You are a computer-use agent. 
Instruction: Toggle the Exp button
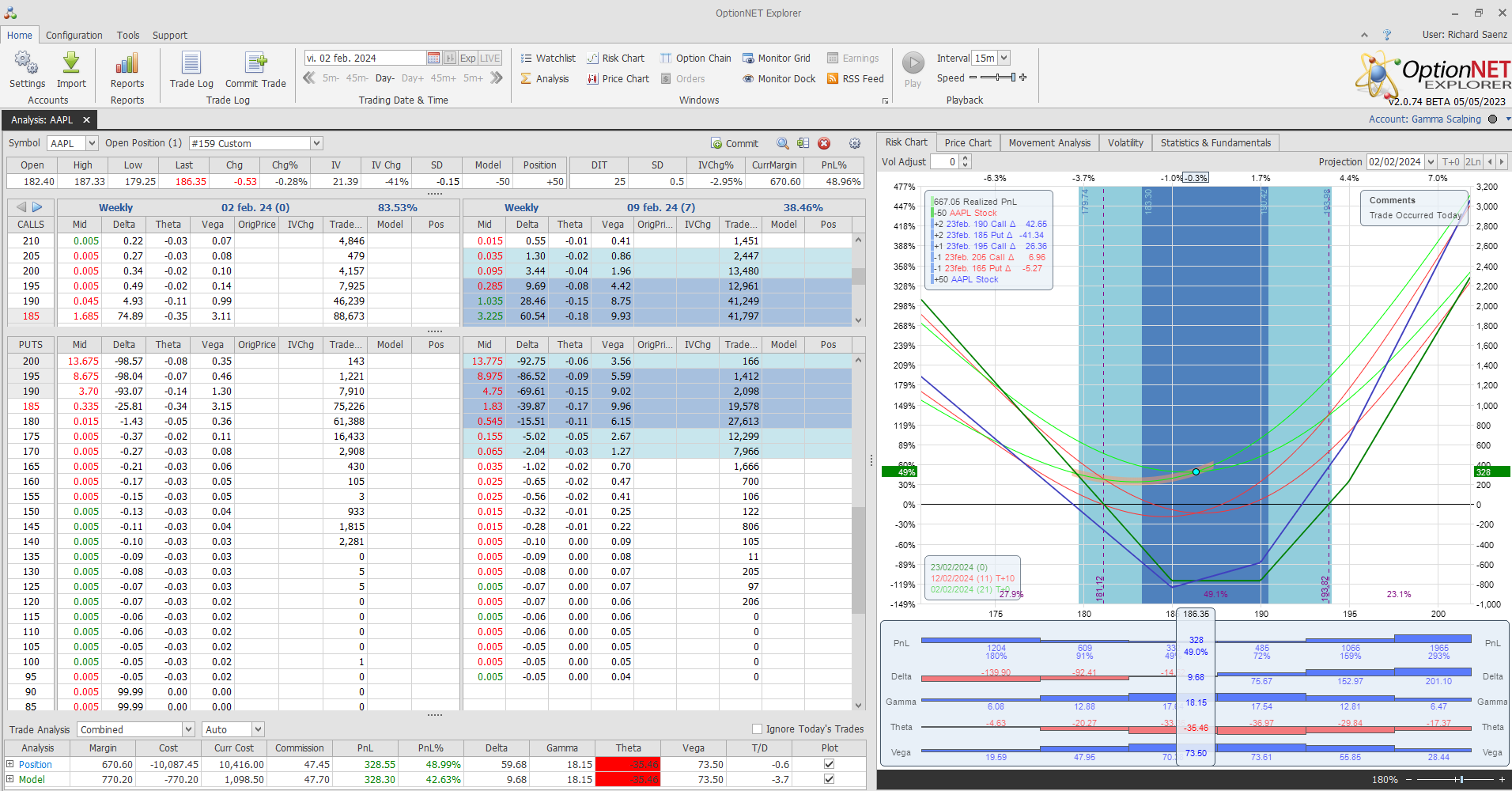pos(468,58)
